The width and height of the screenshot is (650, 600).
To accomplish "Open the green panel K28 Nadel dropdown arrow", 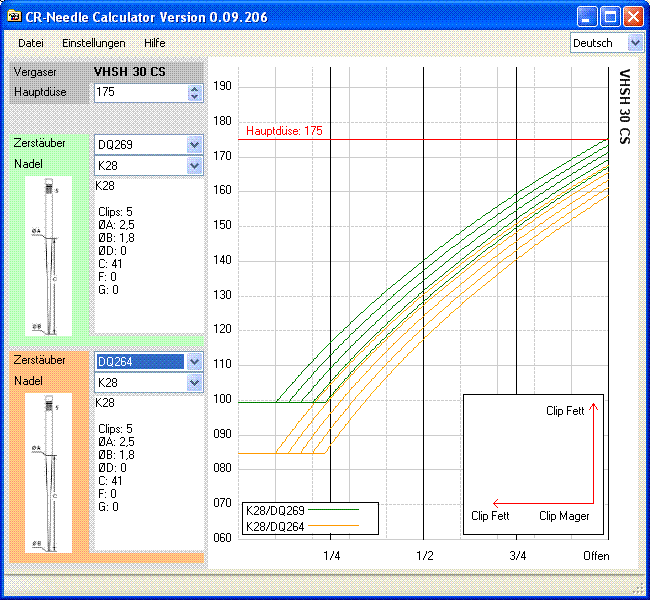I will coord(194,166).
